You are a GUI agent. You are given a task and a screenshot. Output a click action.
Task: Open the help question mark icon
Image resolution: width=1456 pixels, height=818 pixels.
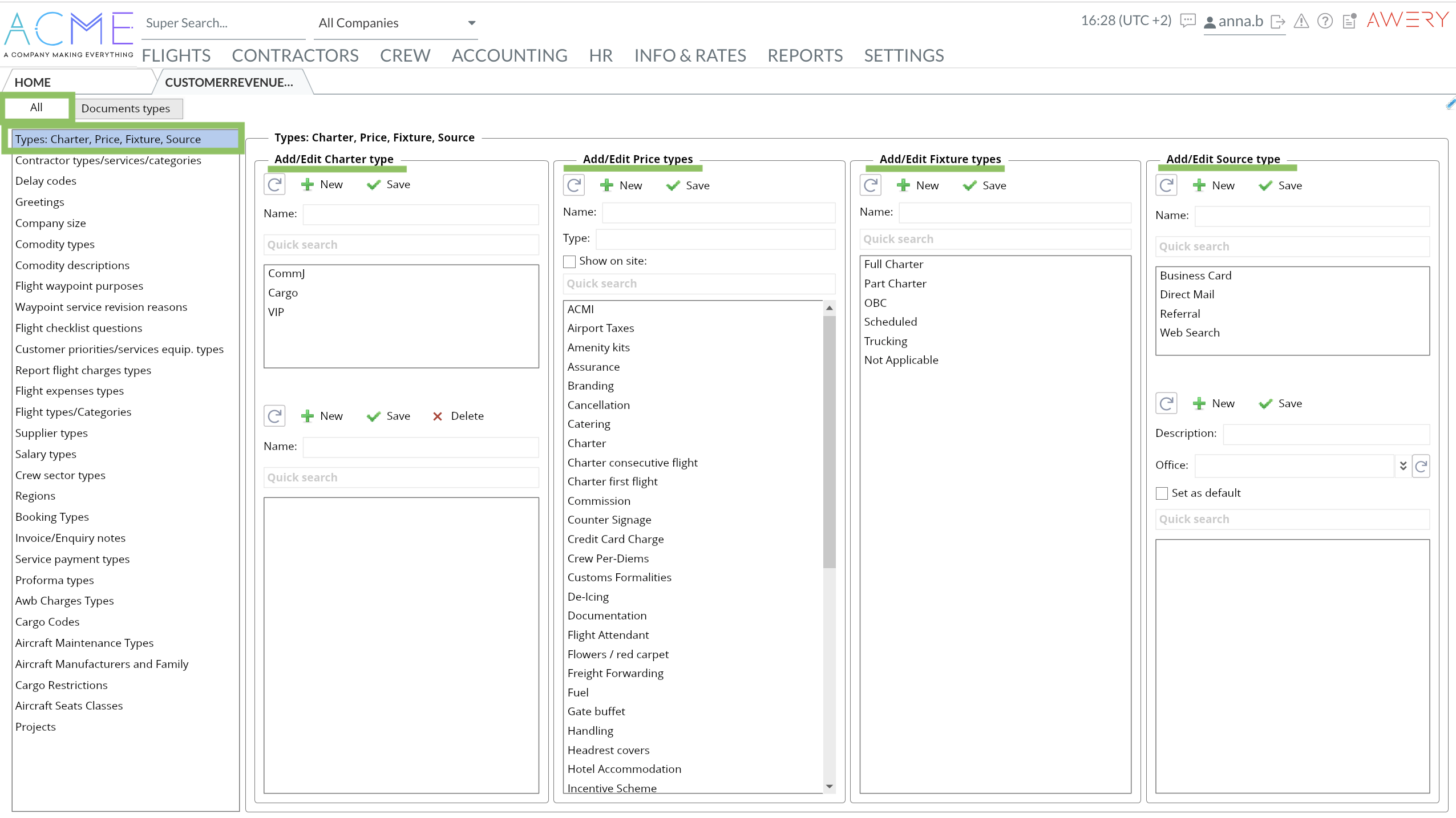(x=1325, y=22)
